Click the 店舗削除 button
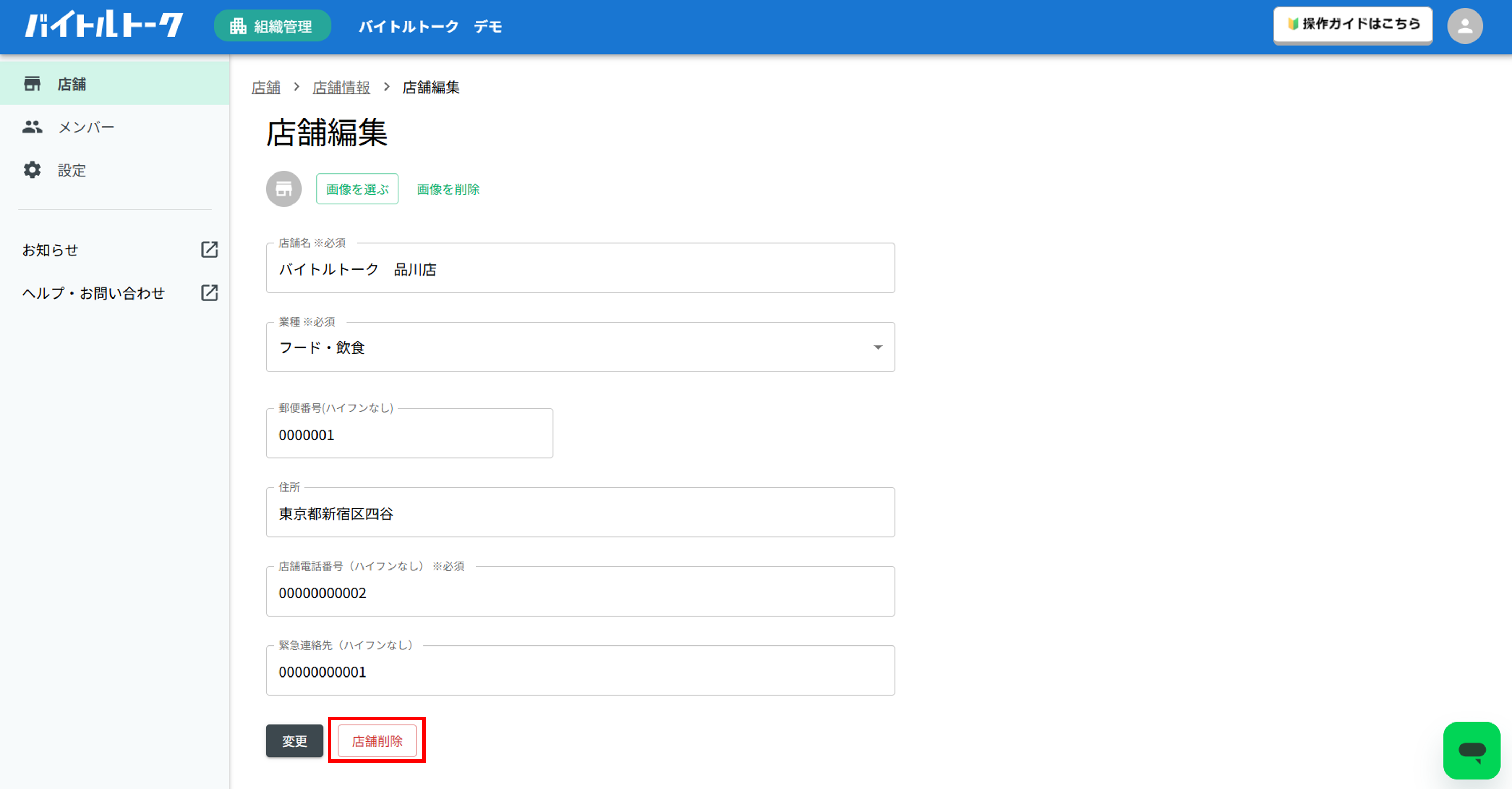Image resolution: width=1512 pixels, height=789 pixels. pyautogui.click(x=377, y=741)
